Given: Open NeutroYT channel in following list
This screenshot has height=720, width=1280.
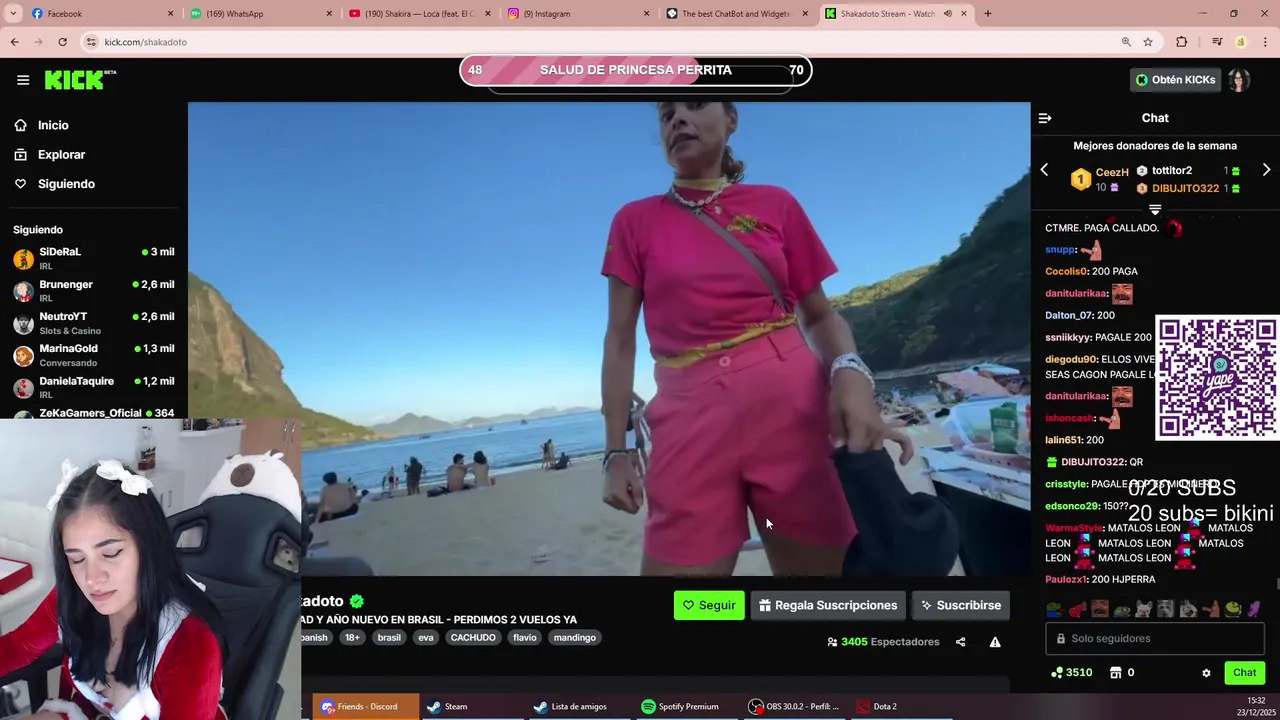Looking at the screenshot, I should (x=94, y=322).
